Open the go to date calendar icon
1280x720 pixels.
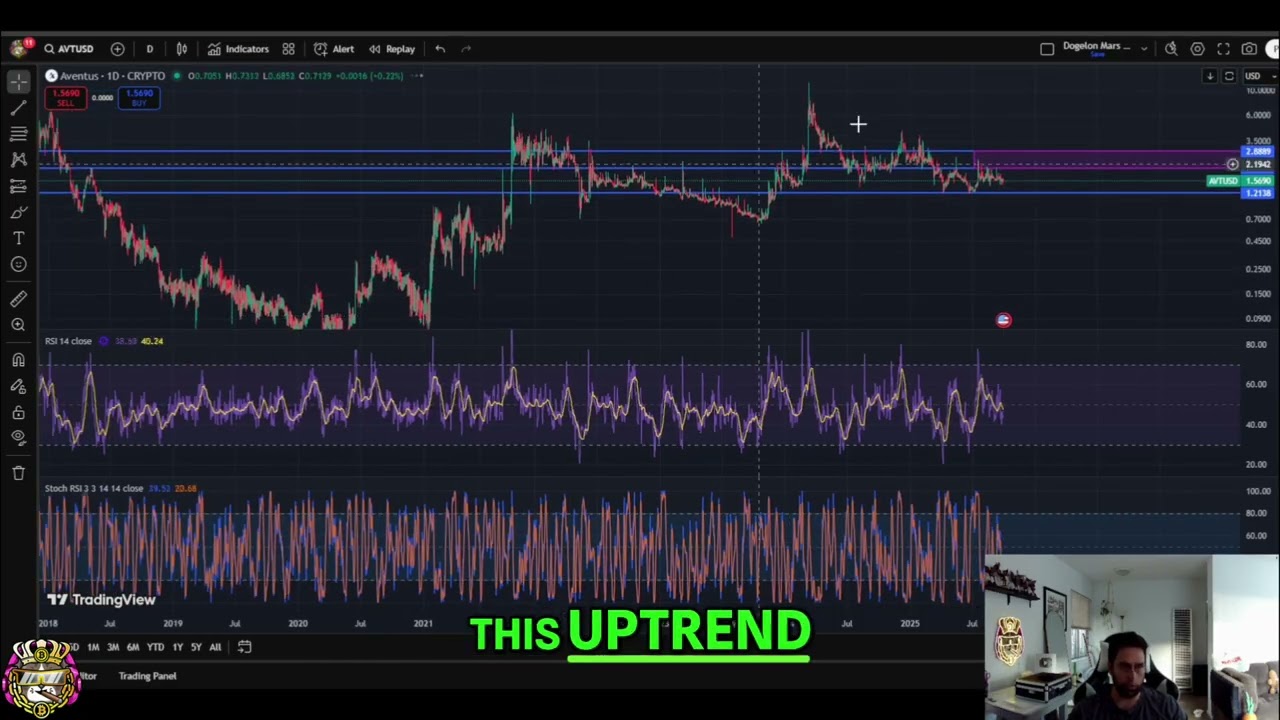coord(244,647)
